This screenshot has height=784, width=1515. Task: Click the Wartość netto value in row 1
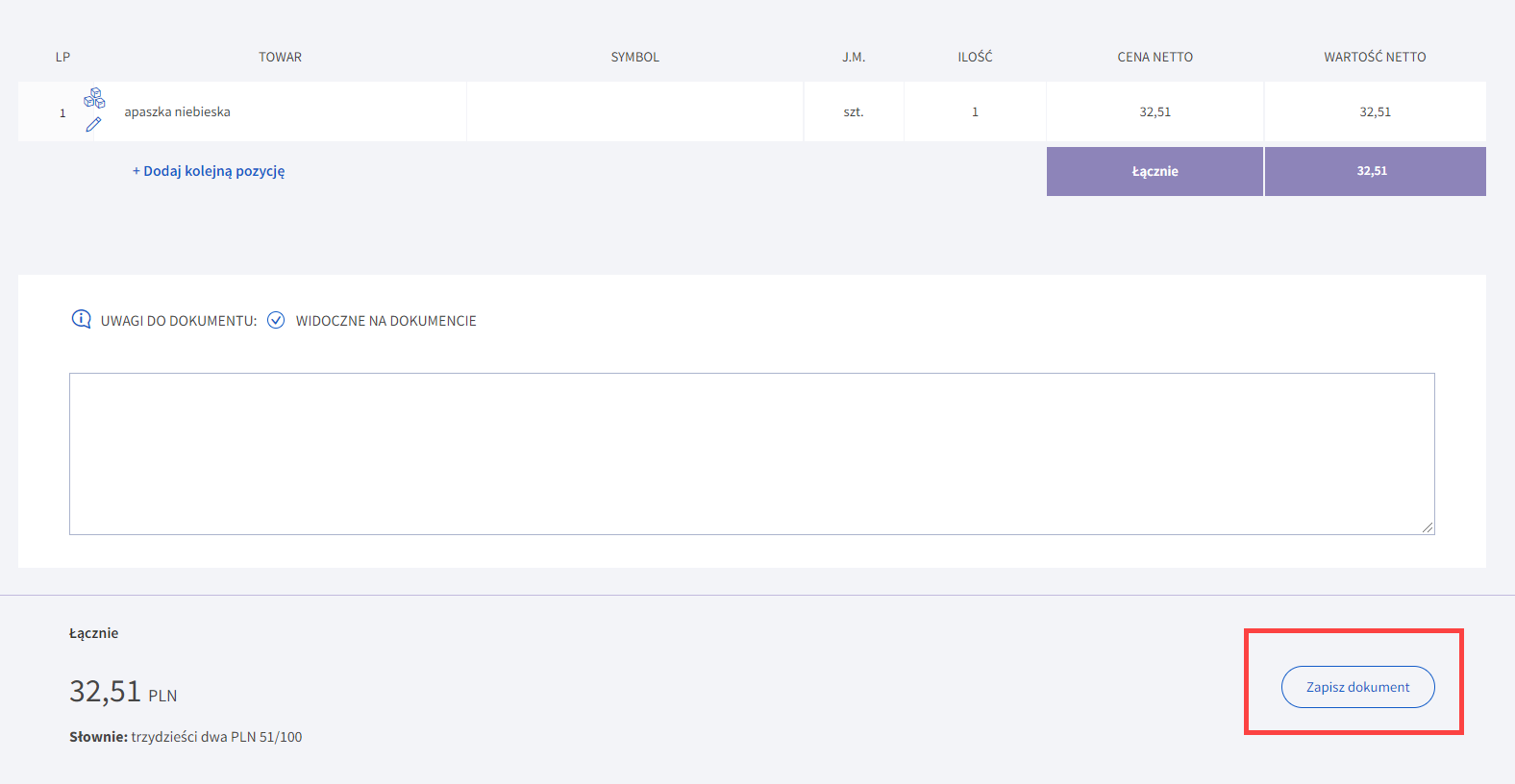1375,112
